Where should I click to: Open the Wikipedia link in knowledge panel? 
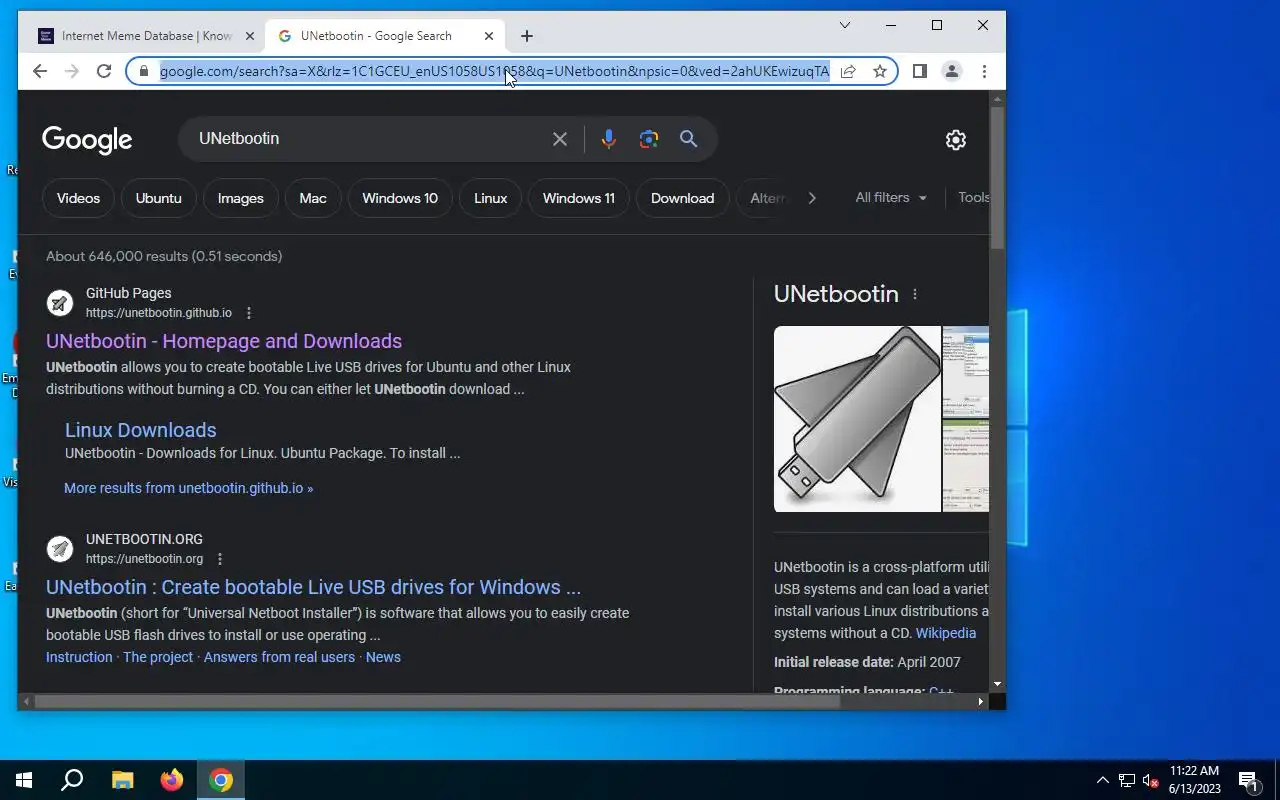coord(946,633)
